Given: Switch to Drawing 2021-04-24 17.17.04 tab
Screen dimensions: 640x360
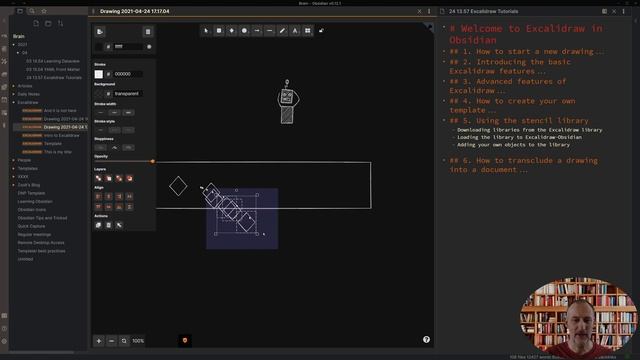Looking at the screenshot, I should (x=135, y=11).
